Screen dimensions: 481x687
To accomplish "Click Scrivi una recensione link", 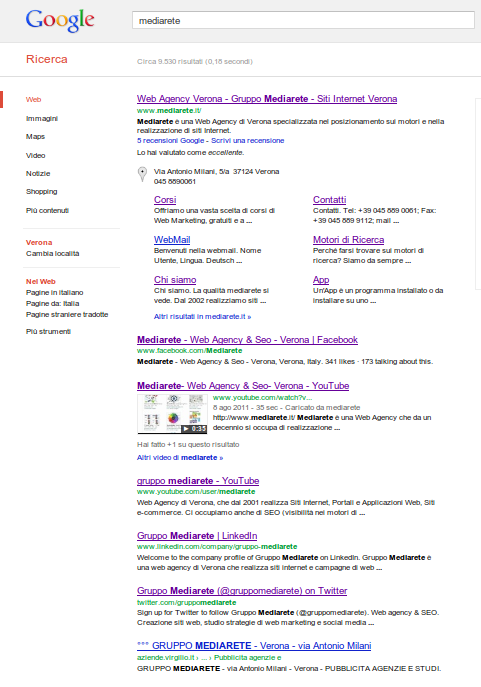I will pyautogui.click(x=248, y=141).
